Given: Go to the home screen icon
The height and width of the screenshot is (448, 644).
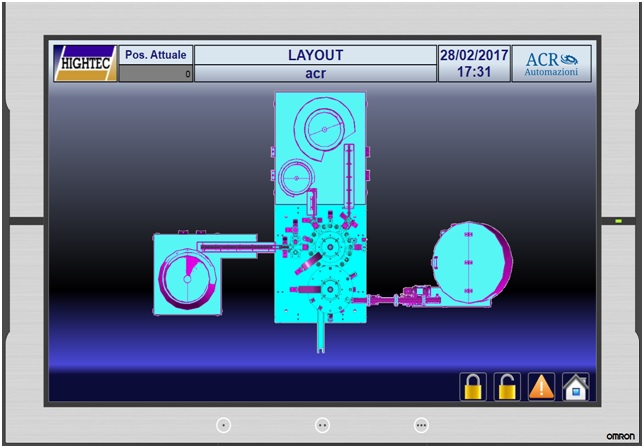Looking at the screenshot, I should point(575,386).
